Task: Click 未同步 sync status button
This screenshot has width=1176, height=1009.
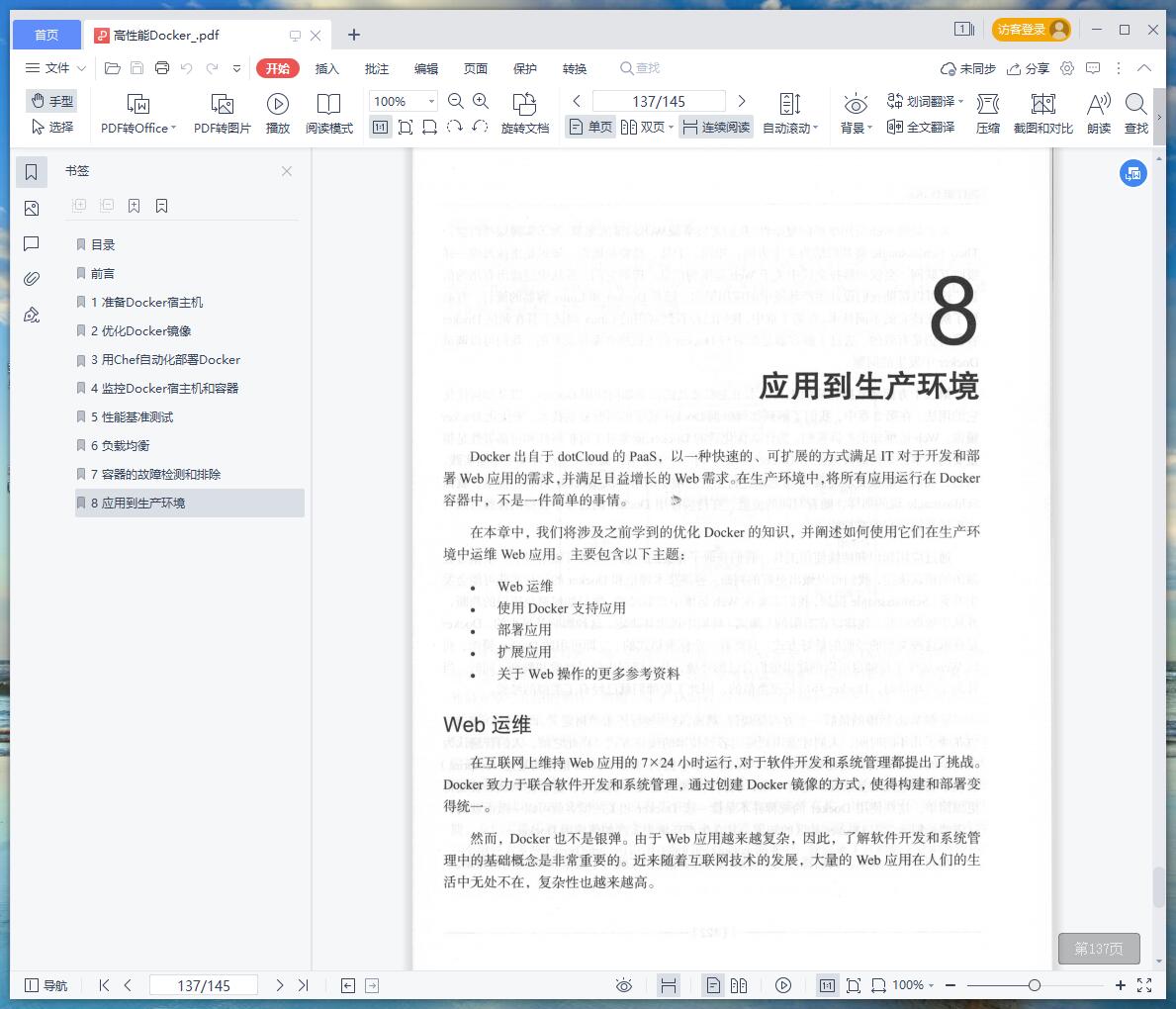Action: (x=967, y=68)
